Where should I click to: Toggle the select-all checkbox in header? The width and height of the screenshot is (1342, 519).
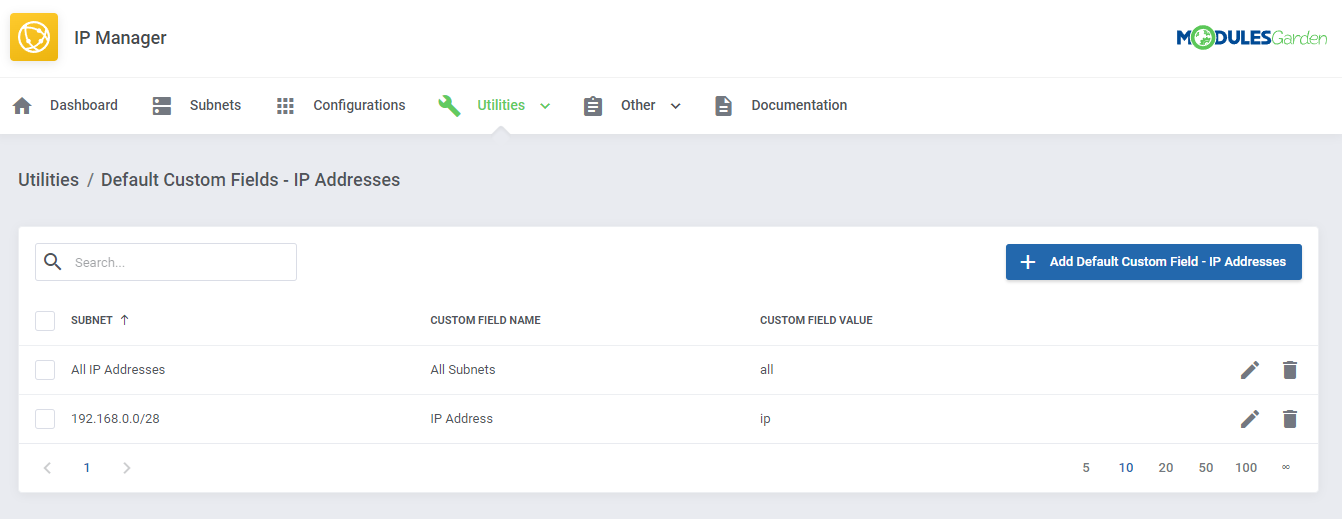click(x=45, y=321)
